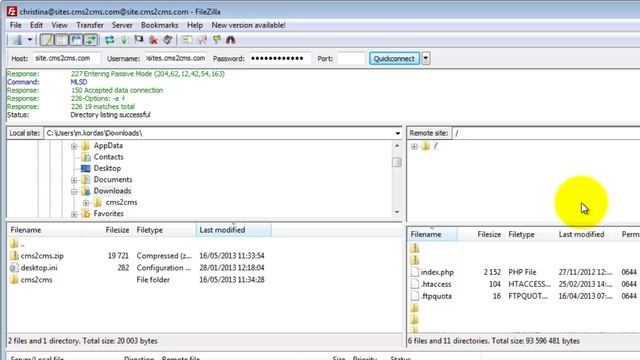The width and height of the screenshot is (640, 360).
Task: Toggle transfer queue display
Action: [x=91, y=40]
